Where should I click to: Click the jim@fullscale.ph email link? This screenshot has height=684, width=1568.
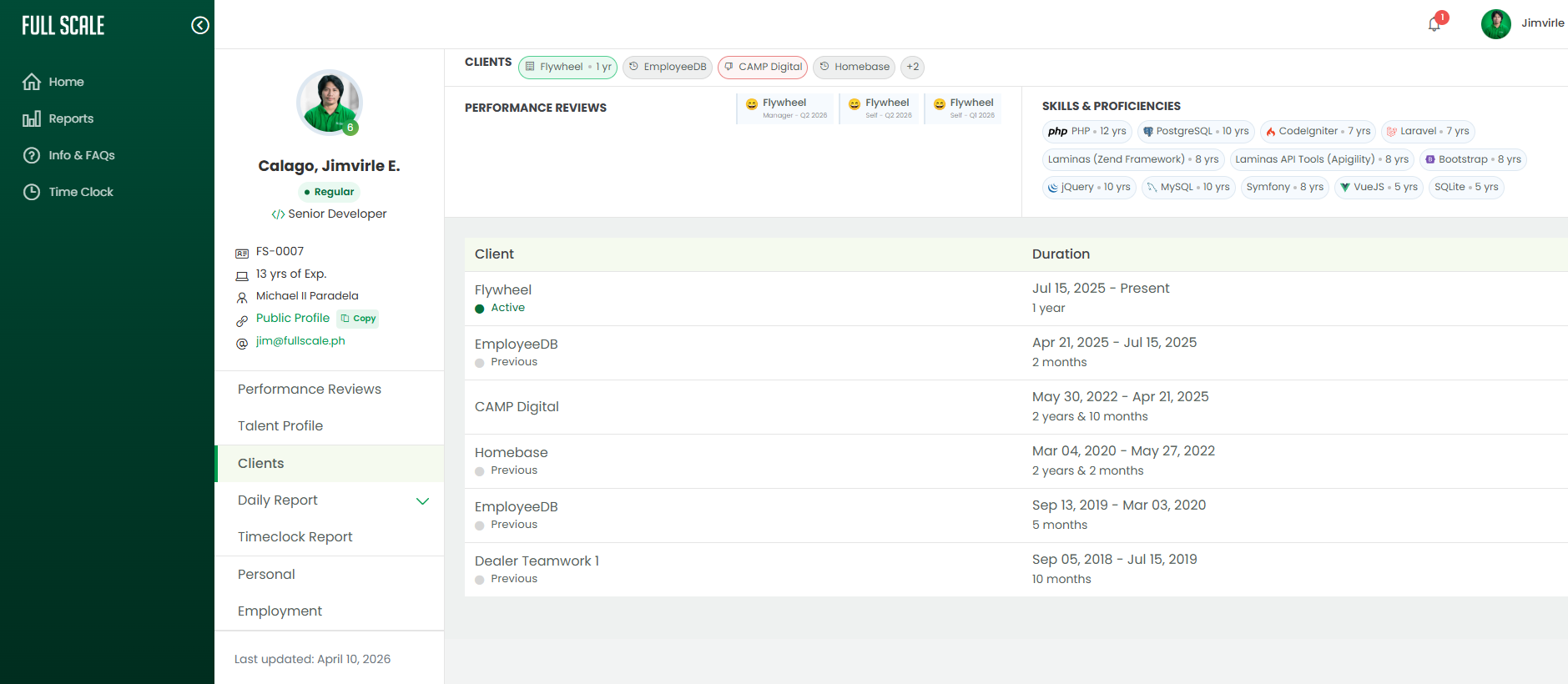click(x=300, y=340)
